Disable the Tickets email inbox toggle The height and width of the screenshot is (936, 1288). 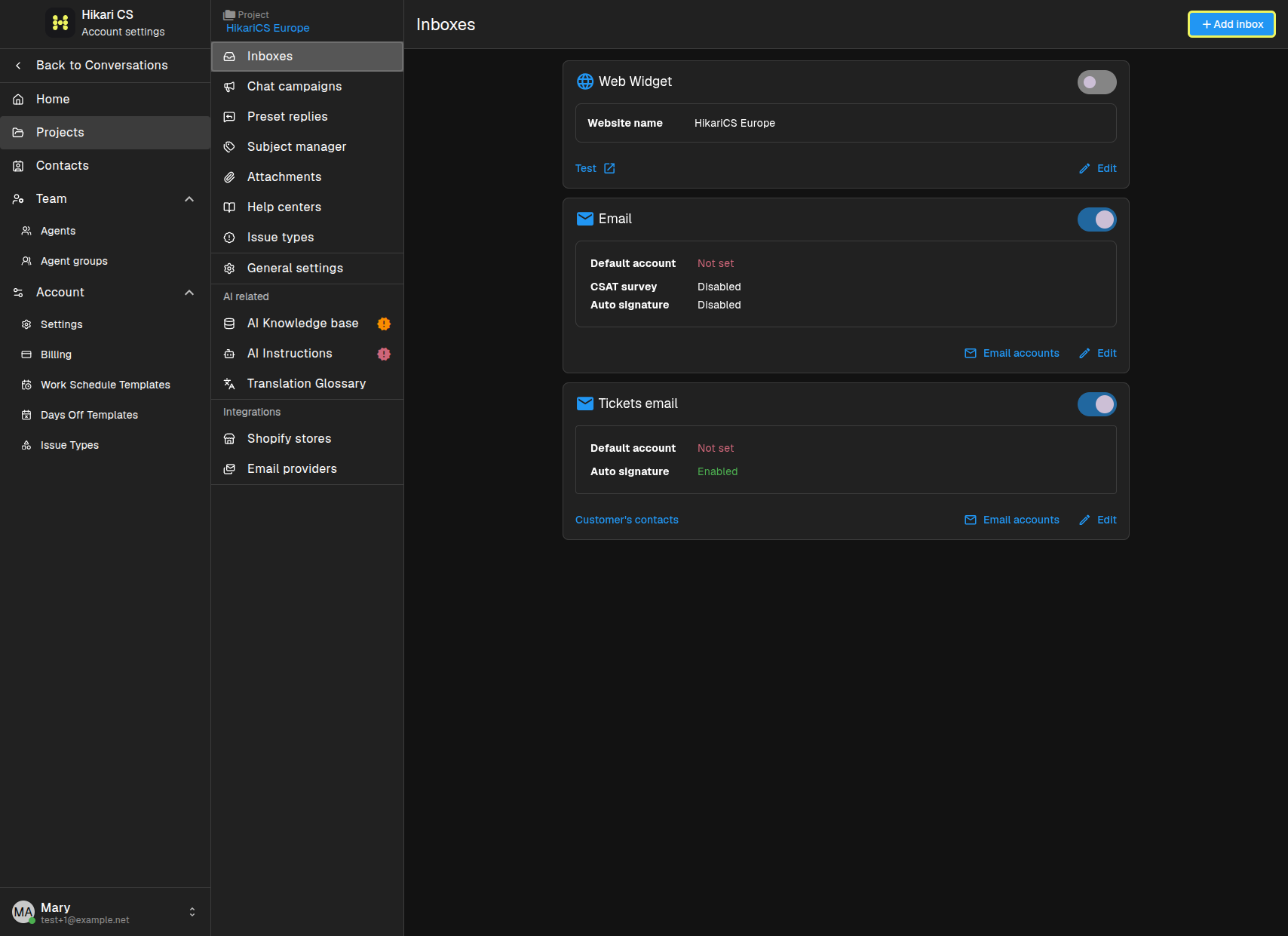click(1097, 404)
